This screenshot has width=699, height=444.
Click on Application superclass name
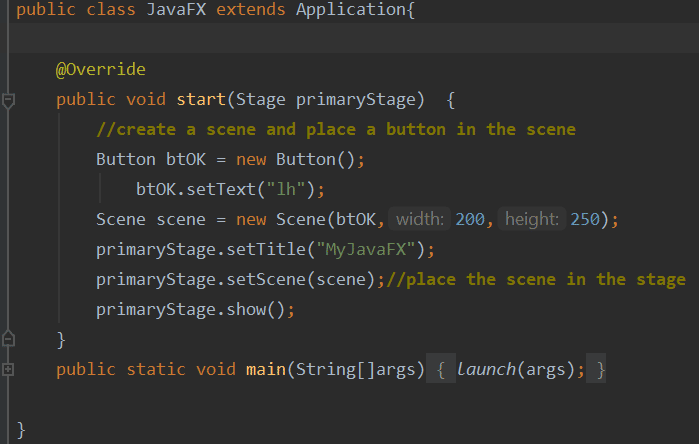click(350, 9)
